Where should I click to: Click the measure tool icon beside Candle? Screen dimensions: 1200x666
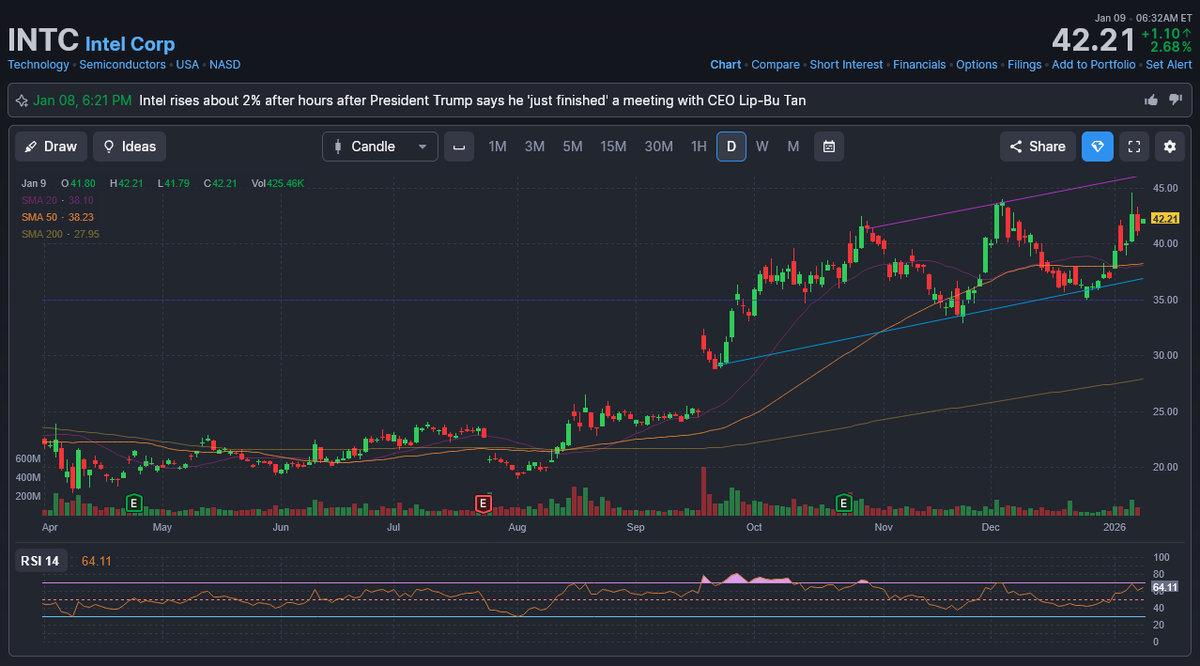(x=459, y=146)
